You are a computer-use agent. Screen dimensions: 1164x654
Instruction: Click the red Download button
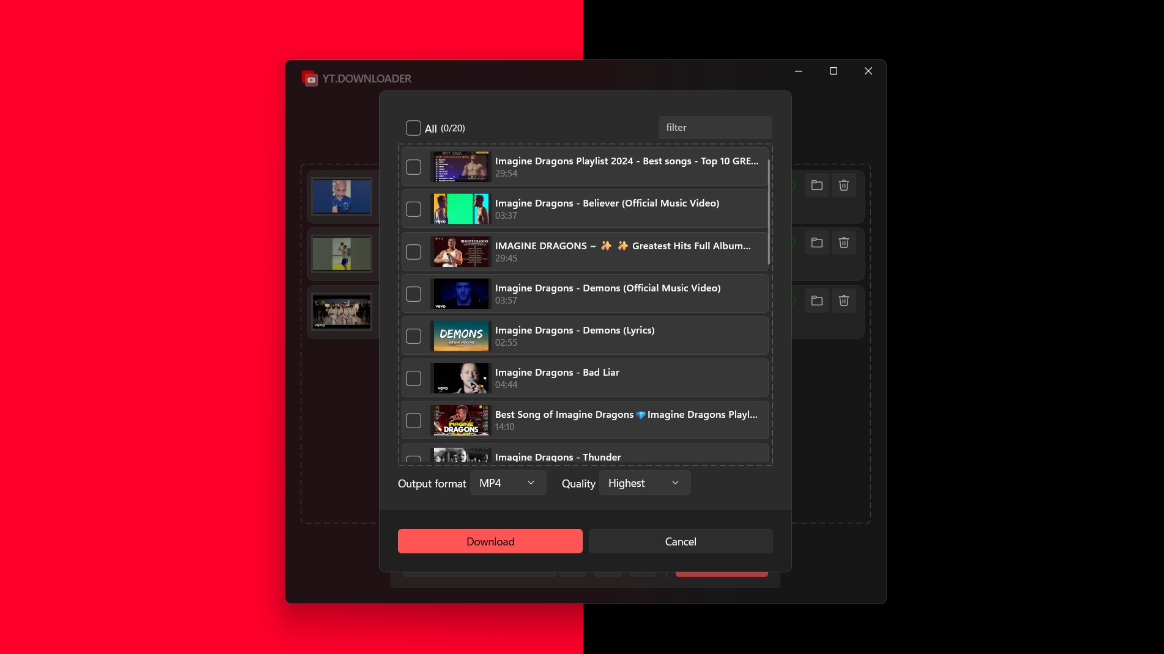490,541
